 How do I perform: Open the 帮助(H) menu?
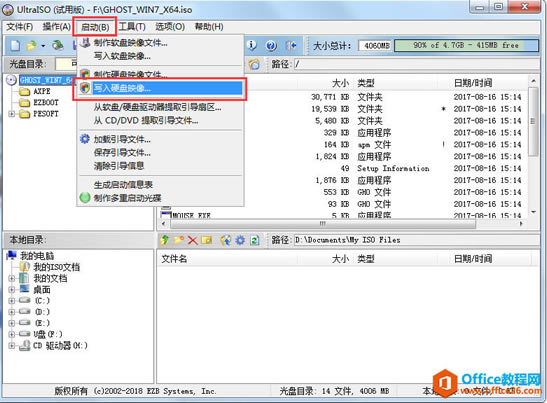tap(209, 27)
